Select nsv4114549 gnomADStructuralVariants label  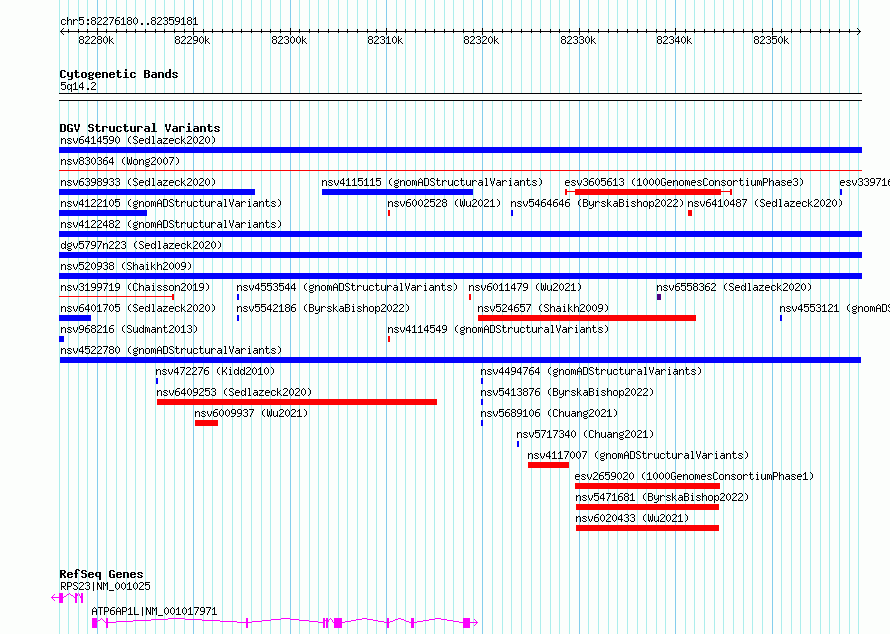498,329
